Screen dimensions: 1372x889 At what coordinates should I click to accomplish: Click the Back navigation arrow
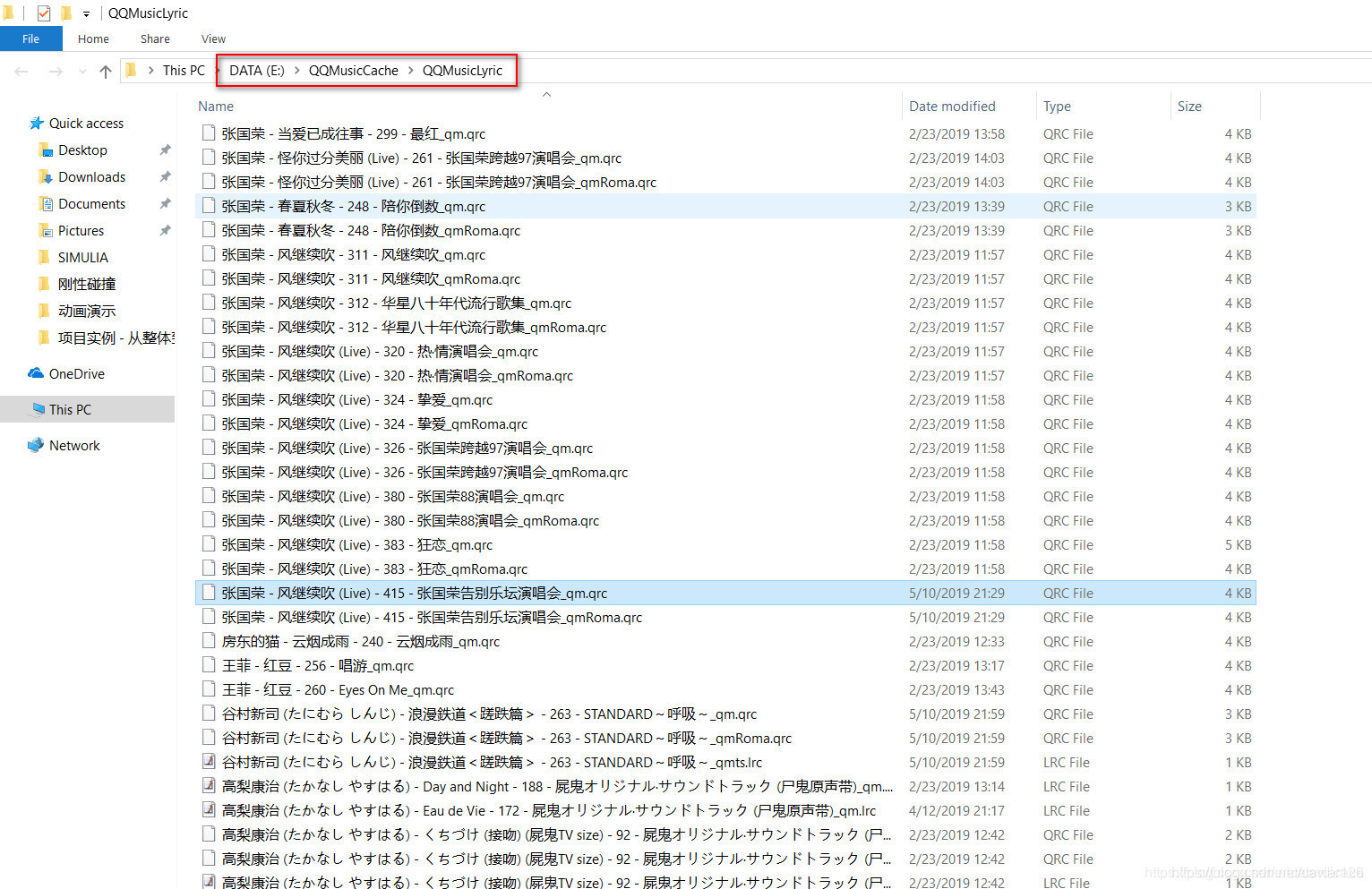21,71
